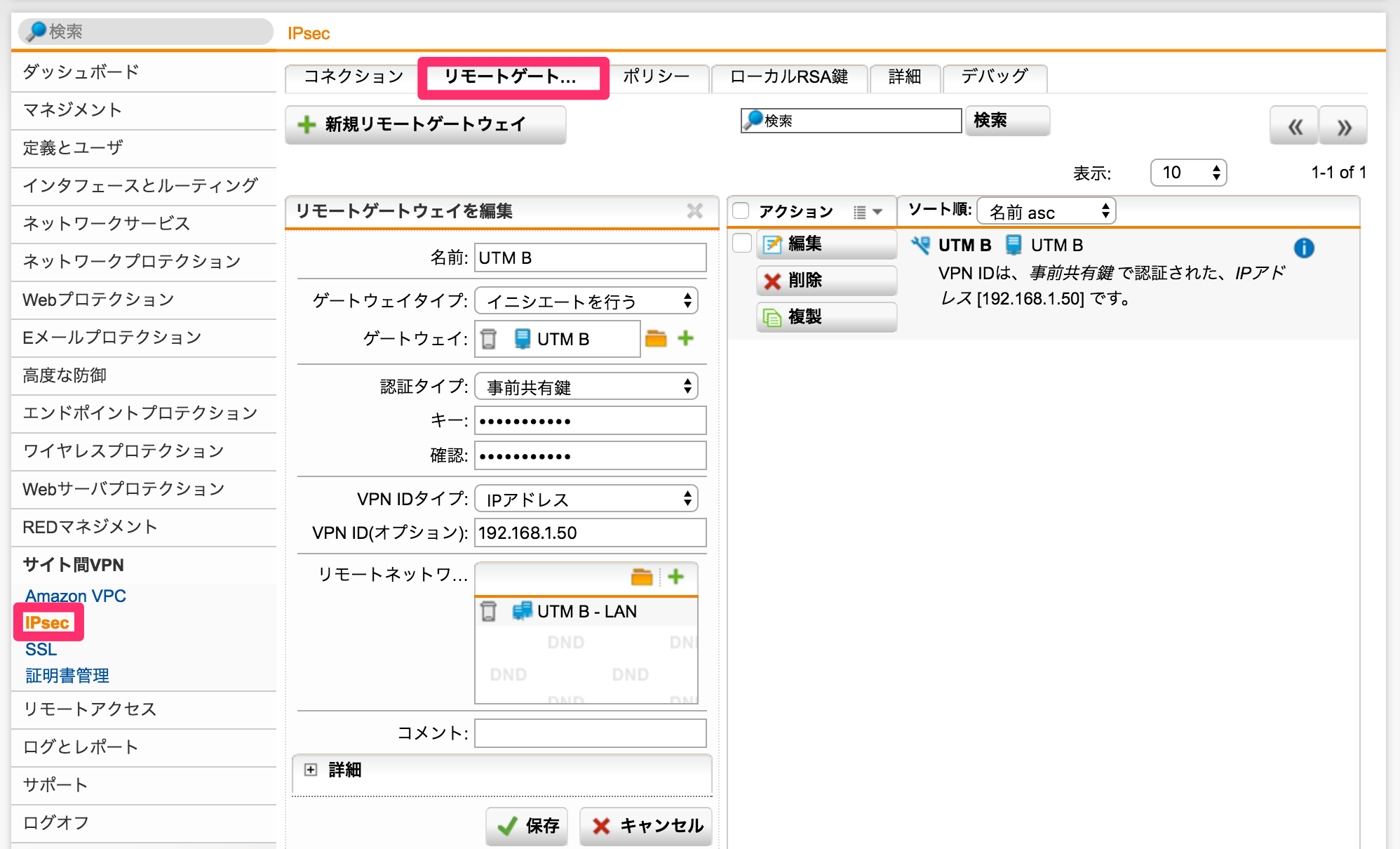Open folder icon in remote networks box
The width and height of the screenshot is (1400, 849).
[642, 577]
